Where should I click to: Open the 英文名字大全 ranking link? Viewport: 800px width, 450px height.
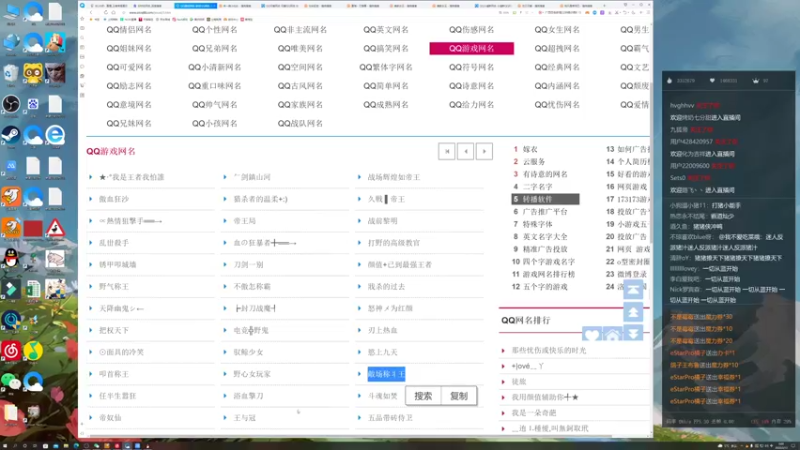point(545,236)
